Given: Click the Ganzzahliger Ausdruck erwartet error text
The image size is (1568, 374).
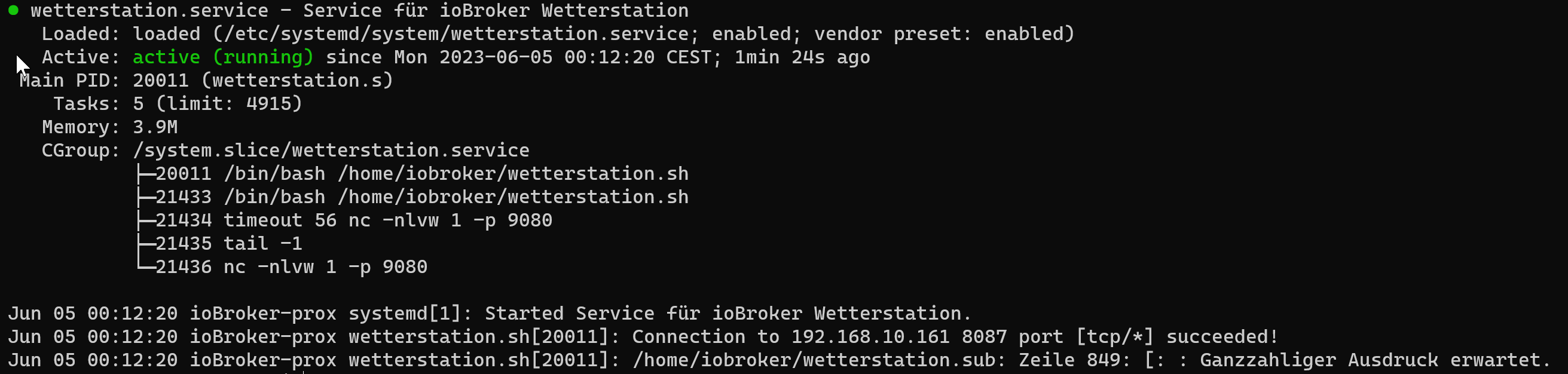Looking at the screenshot, I should [x=1374, y=360].
